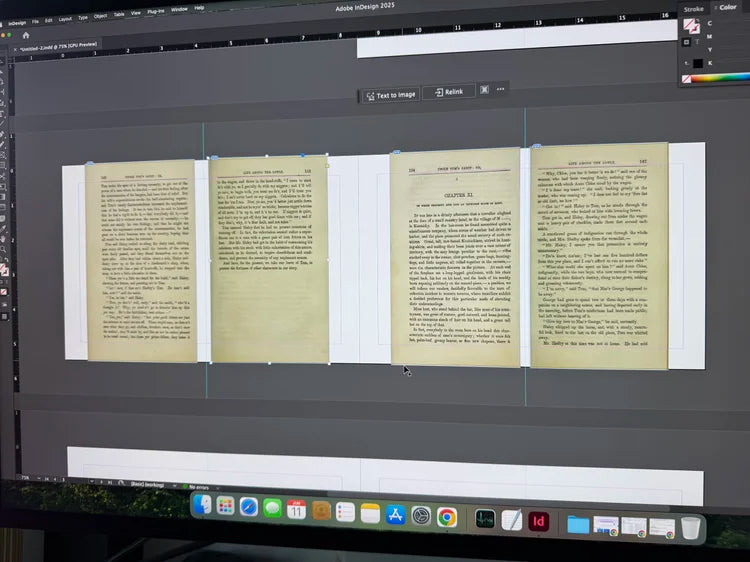The height and width of the screenshot is (562, 750).
Task: Click the No errors preflight status
Action: (x=196, y=487)
